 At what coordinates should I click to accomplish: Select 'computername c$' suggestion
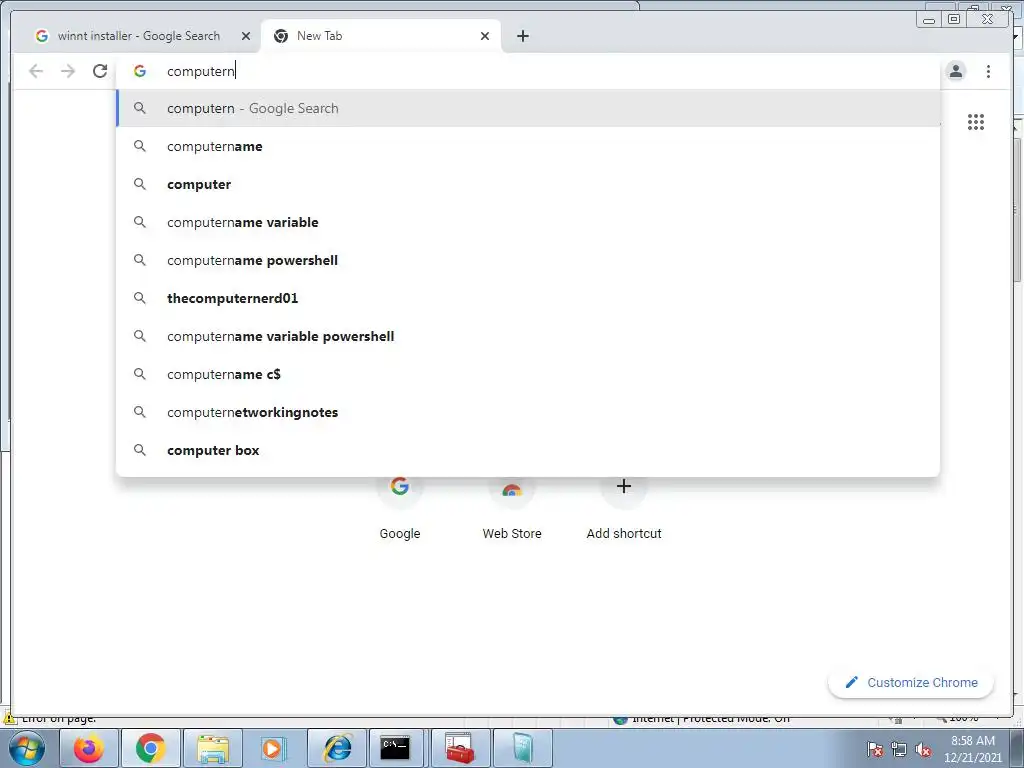(x=528, y=374)
